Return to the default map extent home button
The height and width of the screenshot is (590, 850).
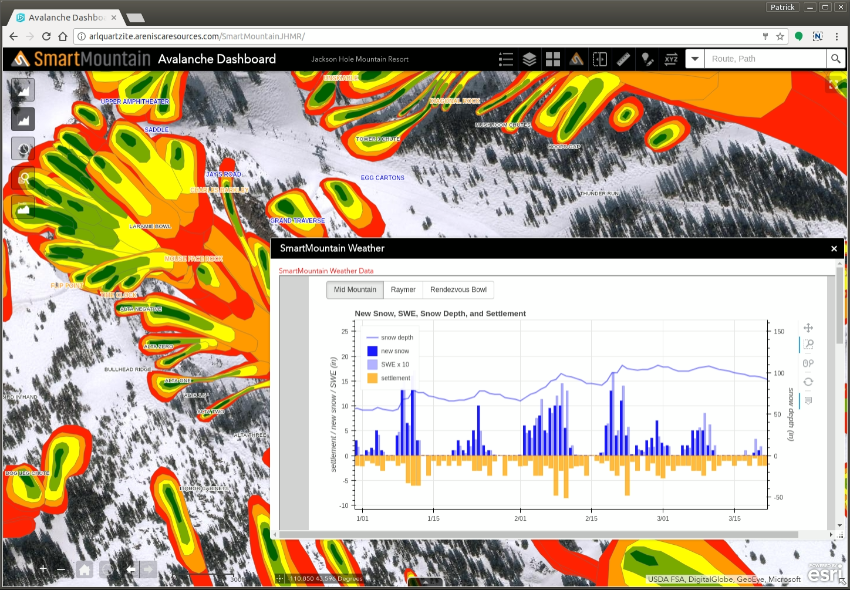[x=84, y=569]
